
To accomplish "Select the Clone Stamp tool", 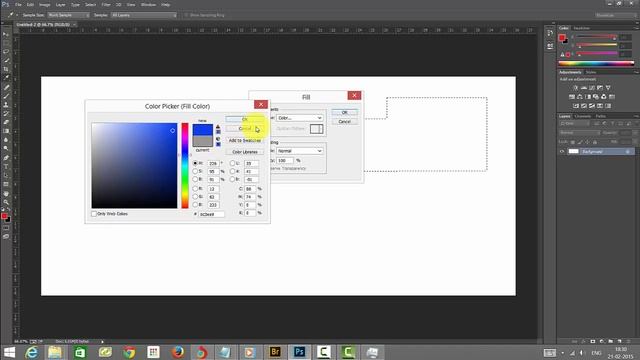I will click(6, 105).
